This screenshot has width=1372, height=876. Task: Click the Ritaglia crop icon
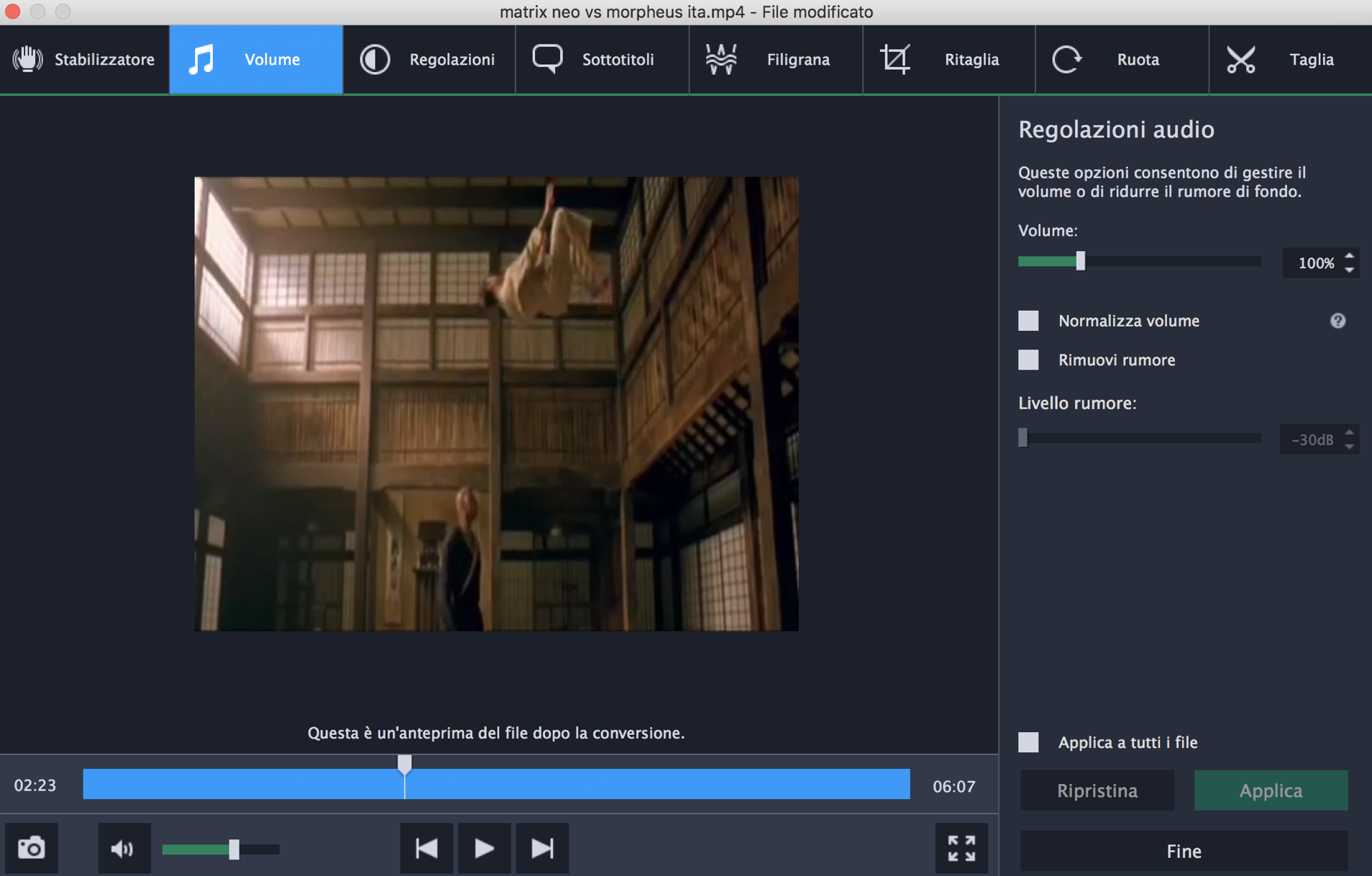pyautogui.click(x=895, y=60)
